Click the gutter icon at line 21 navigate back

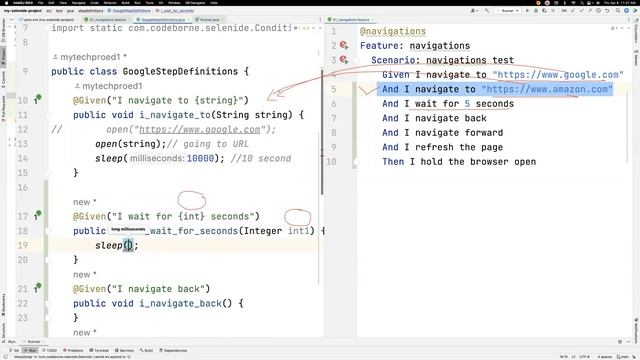(38, 287)
